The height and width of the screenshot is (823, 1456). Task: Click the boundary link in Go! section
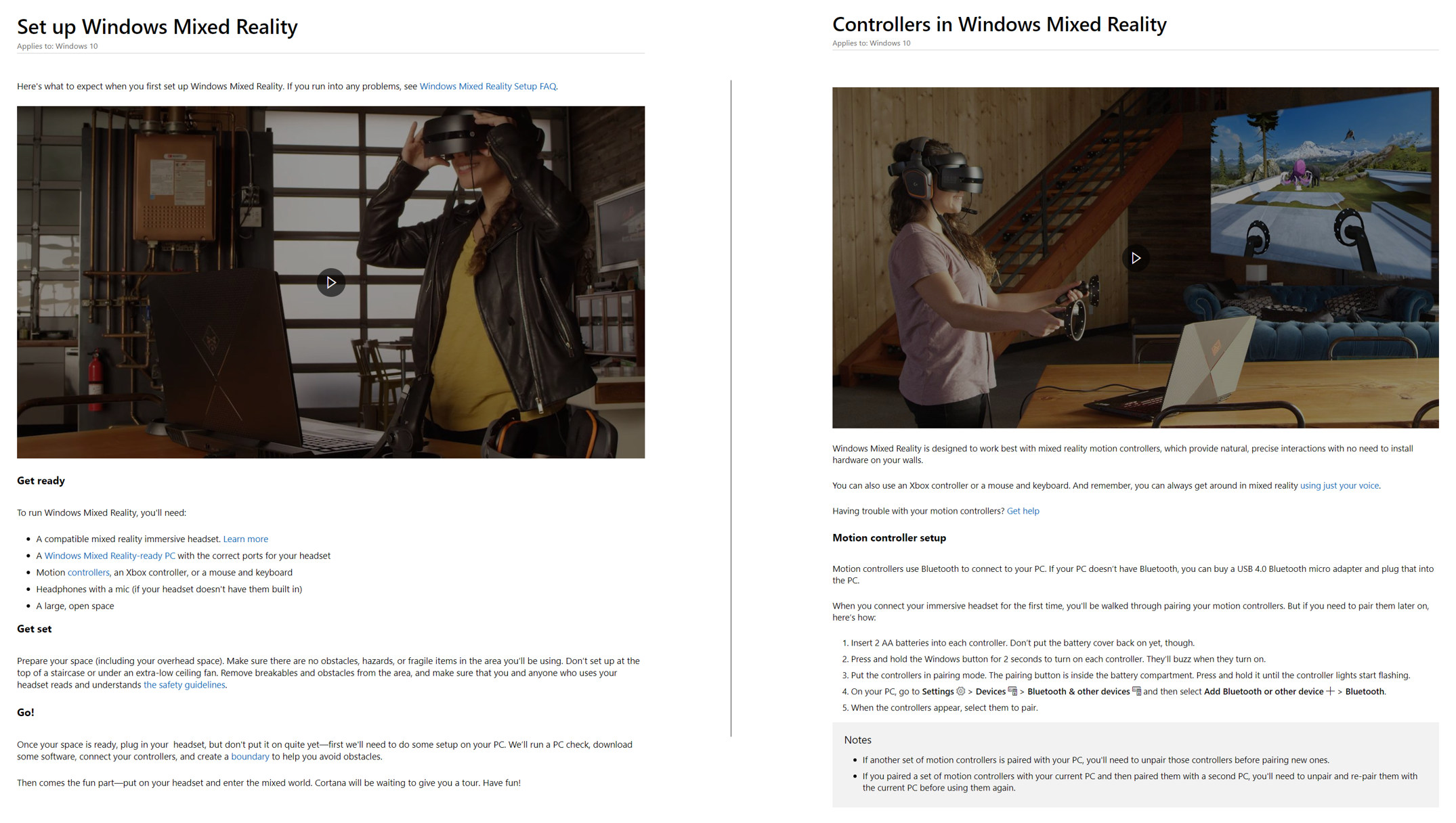[x=250, y=757]
